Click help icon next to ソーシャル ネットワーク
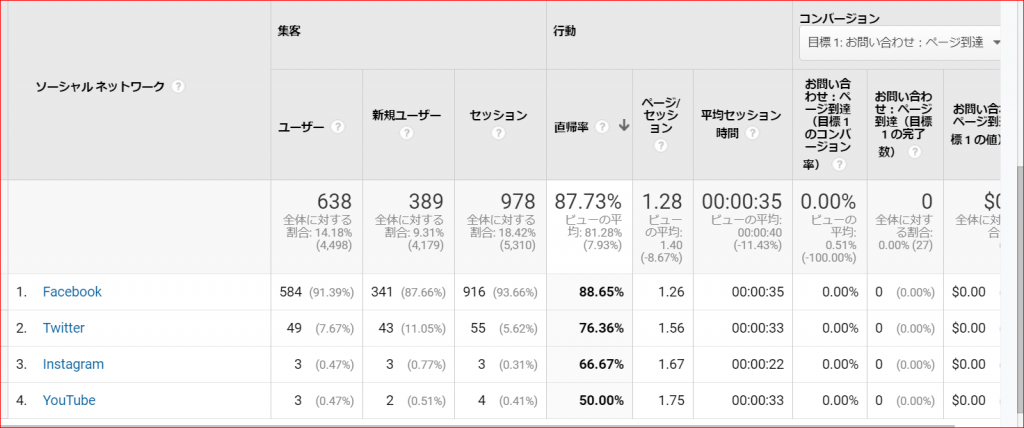This screenshot has height=428, width=1024. 178,86
